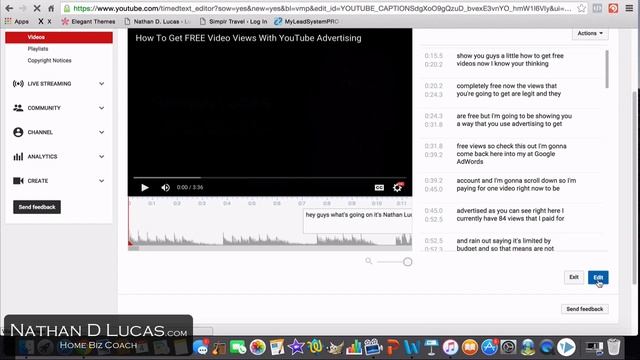Open Copyright Notices in the sidebar
Screen dimensions: 640x360
(49, 60)
